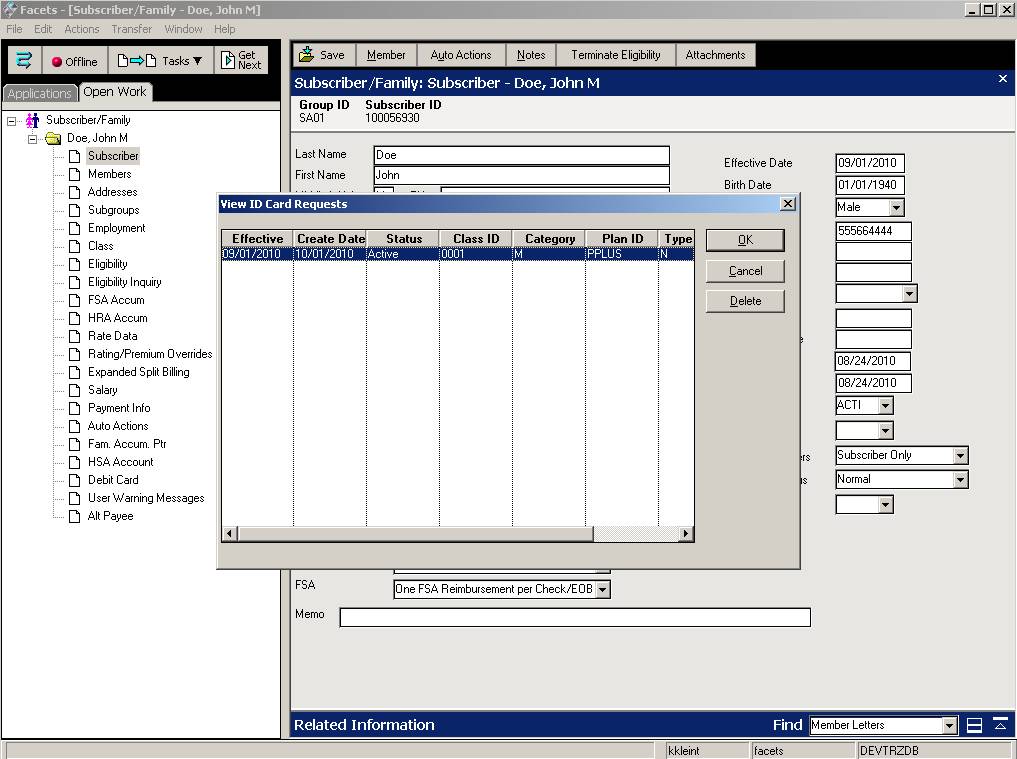Click the Memo input field
The image size is (1017, 759).
574,618
